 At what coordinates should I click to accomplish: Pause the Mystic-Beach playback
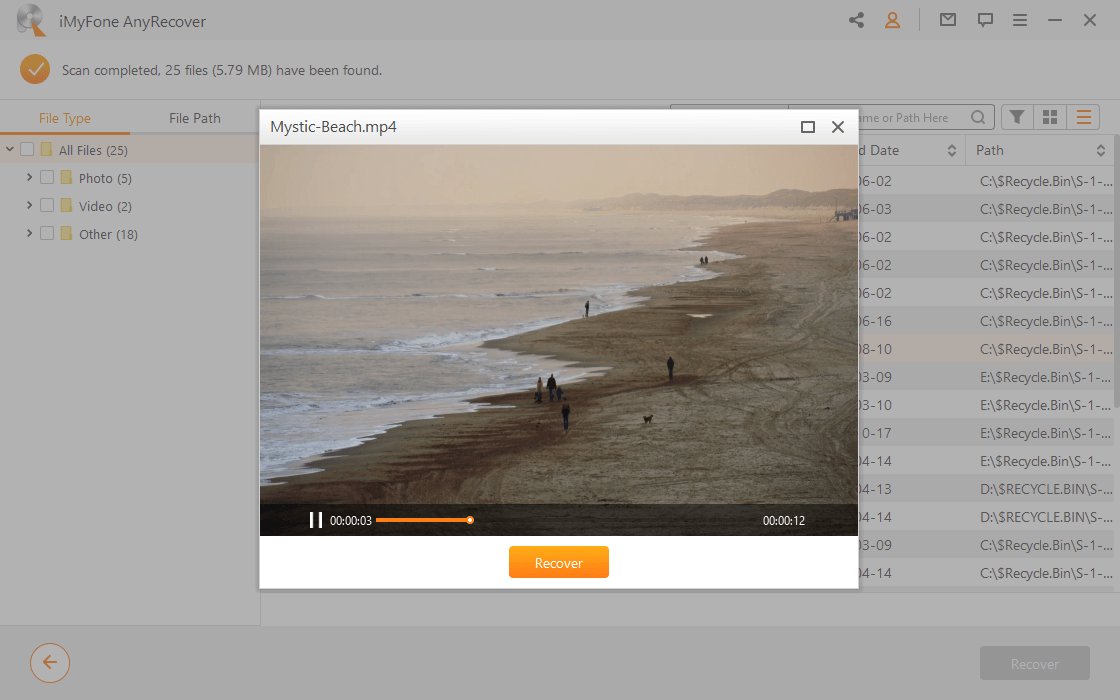pyautogui.click(x=316, y=520)
